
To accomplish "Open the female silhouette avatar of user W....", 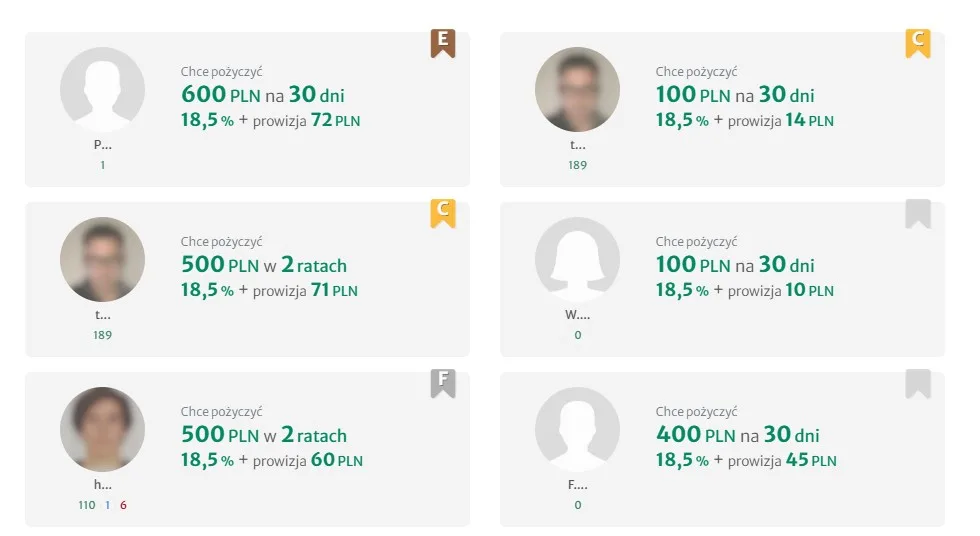I will (x=577, y=259).
